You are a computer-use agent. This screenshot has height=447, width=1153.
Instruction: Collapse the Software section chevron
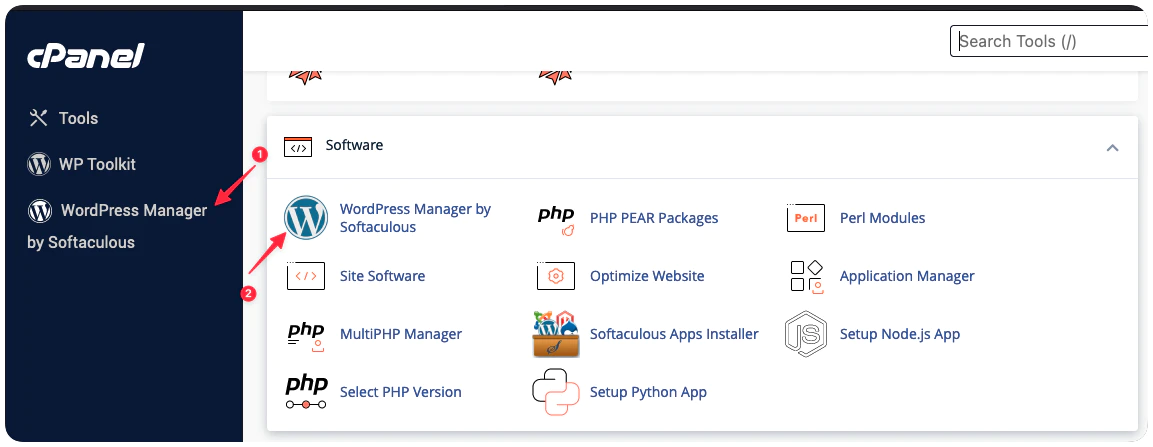pyautogui.click(x=1112, y=147)
